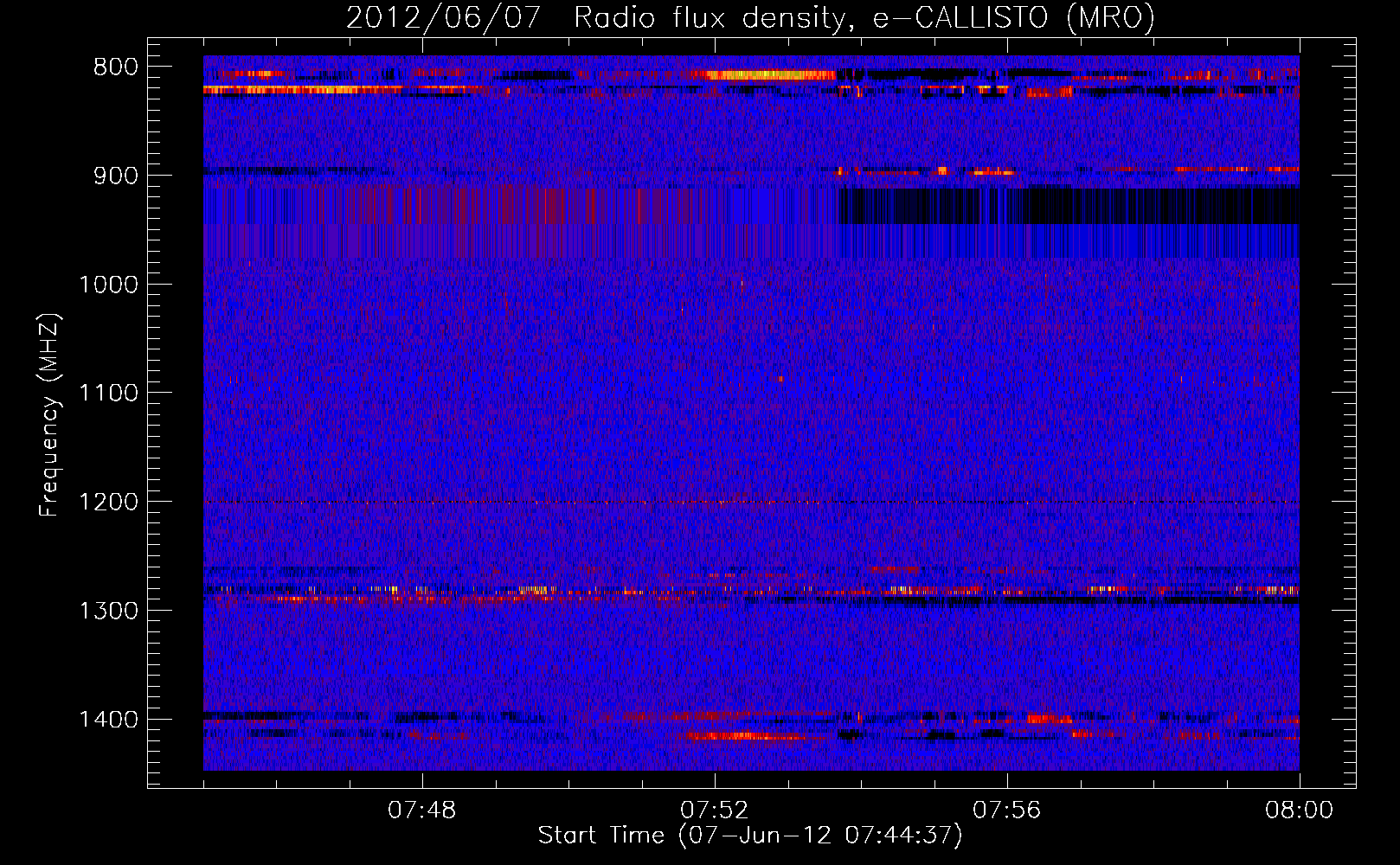Select the 1400 frequency axis label
Viewport: 1400px width, 865px height.
pos(108,720)
